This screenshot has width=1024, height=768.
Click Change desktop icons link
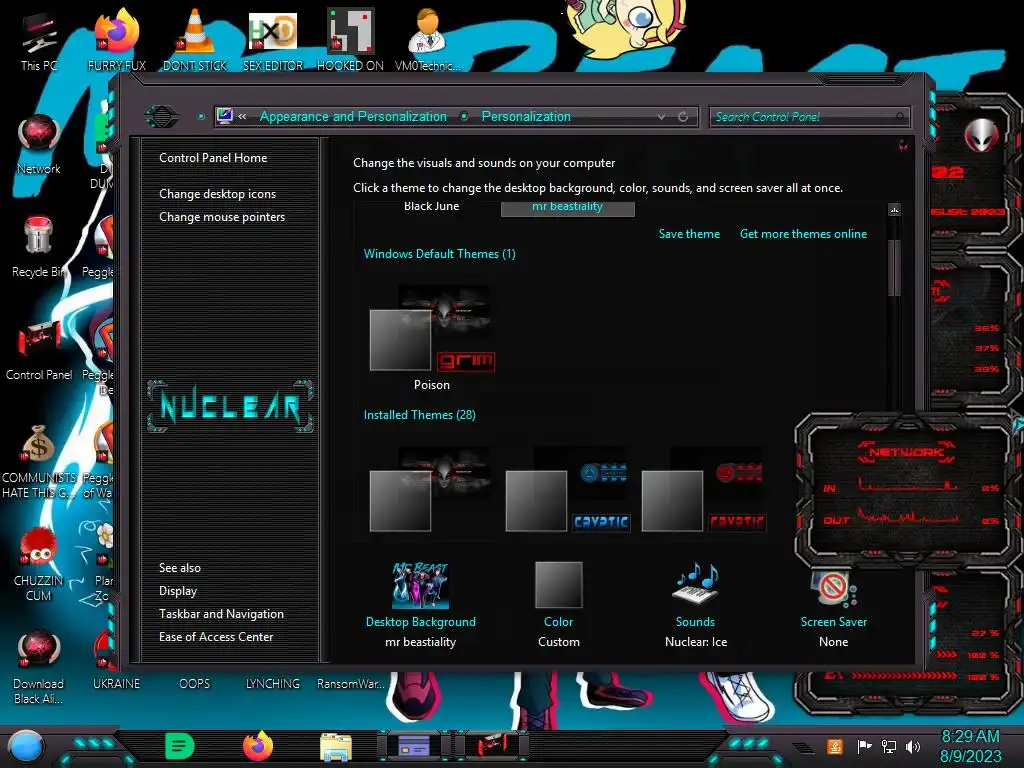tap(217, 194)
